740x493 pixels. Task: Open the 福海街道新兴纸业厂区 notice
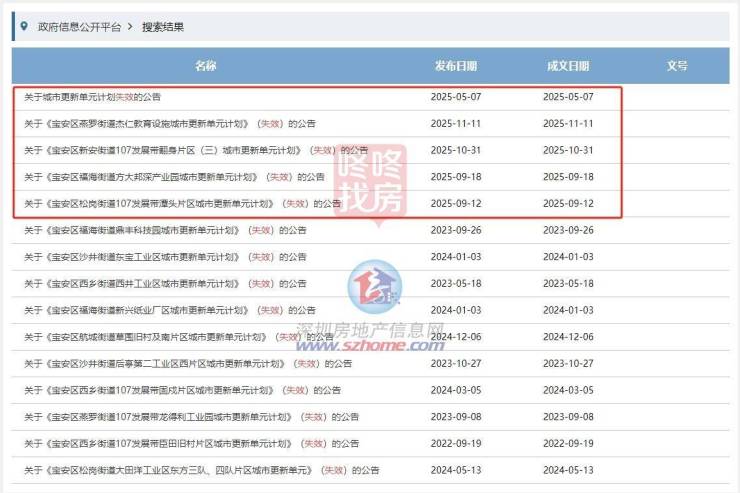tap(170, 310)
